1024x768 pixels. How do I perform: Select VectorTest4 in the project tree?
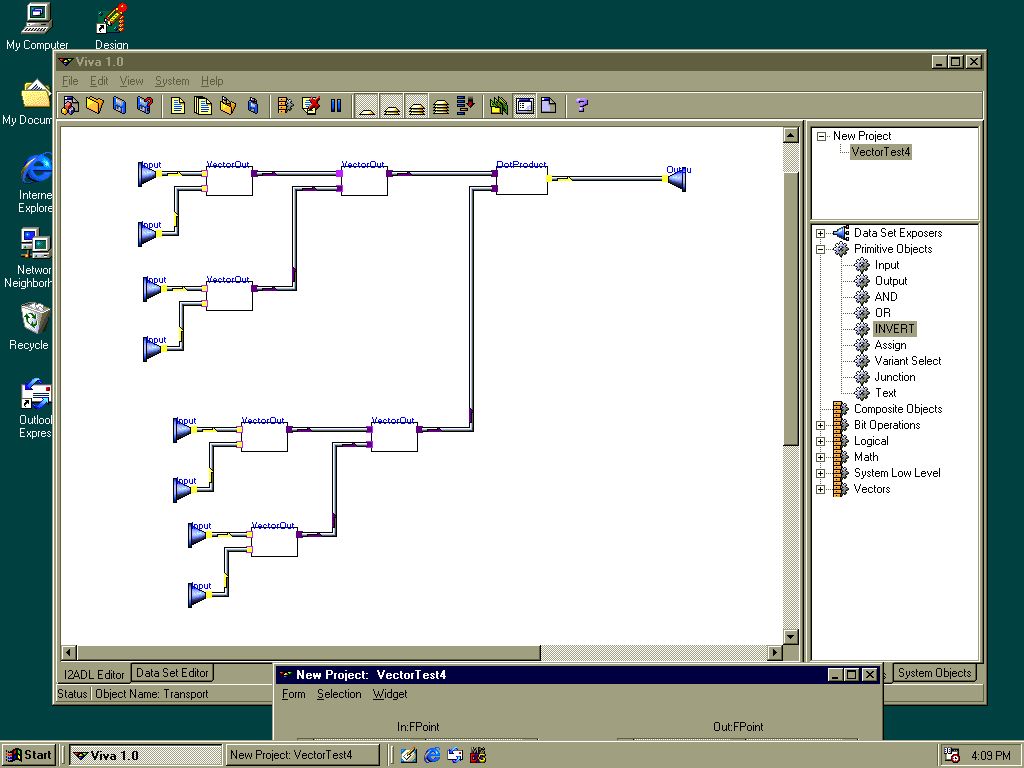880,152
